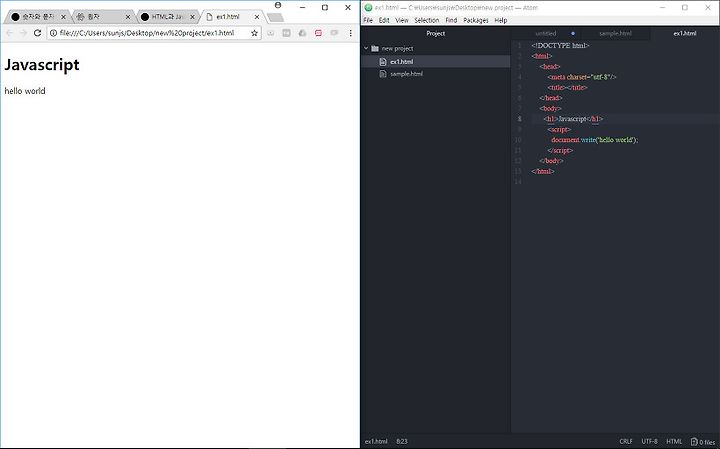
Task: Switch to the HTML과 Ja... Chrome tab
Action: (168, 17)
